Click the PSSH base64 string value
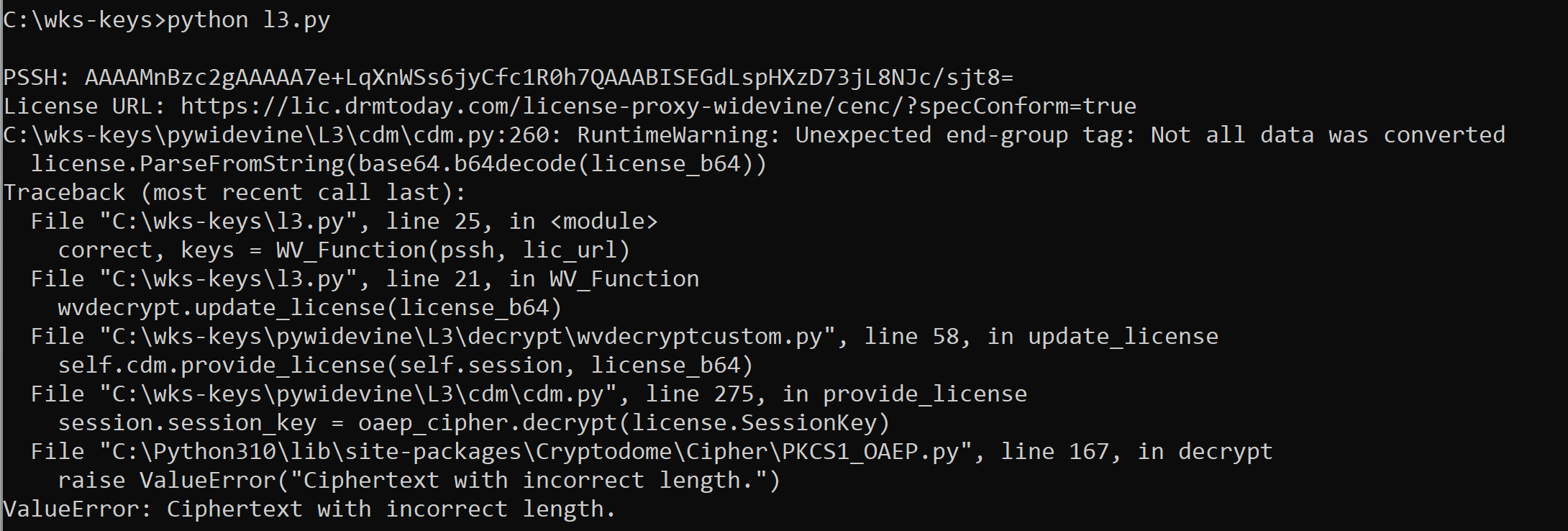Image resolution: width=1568 pixels, height=531 pixels. (548, 78)
